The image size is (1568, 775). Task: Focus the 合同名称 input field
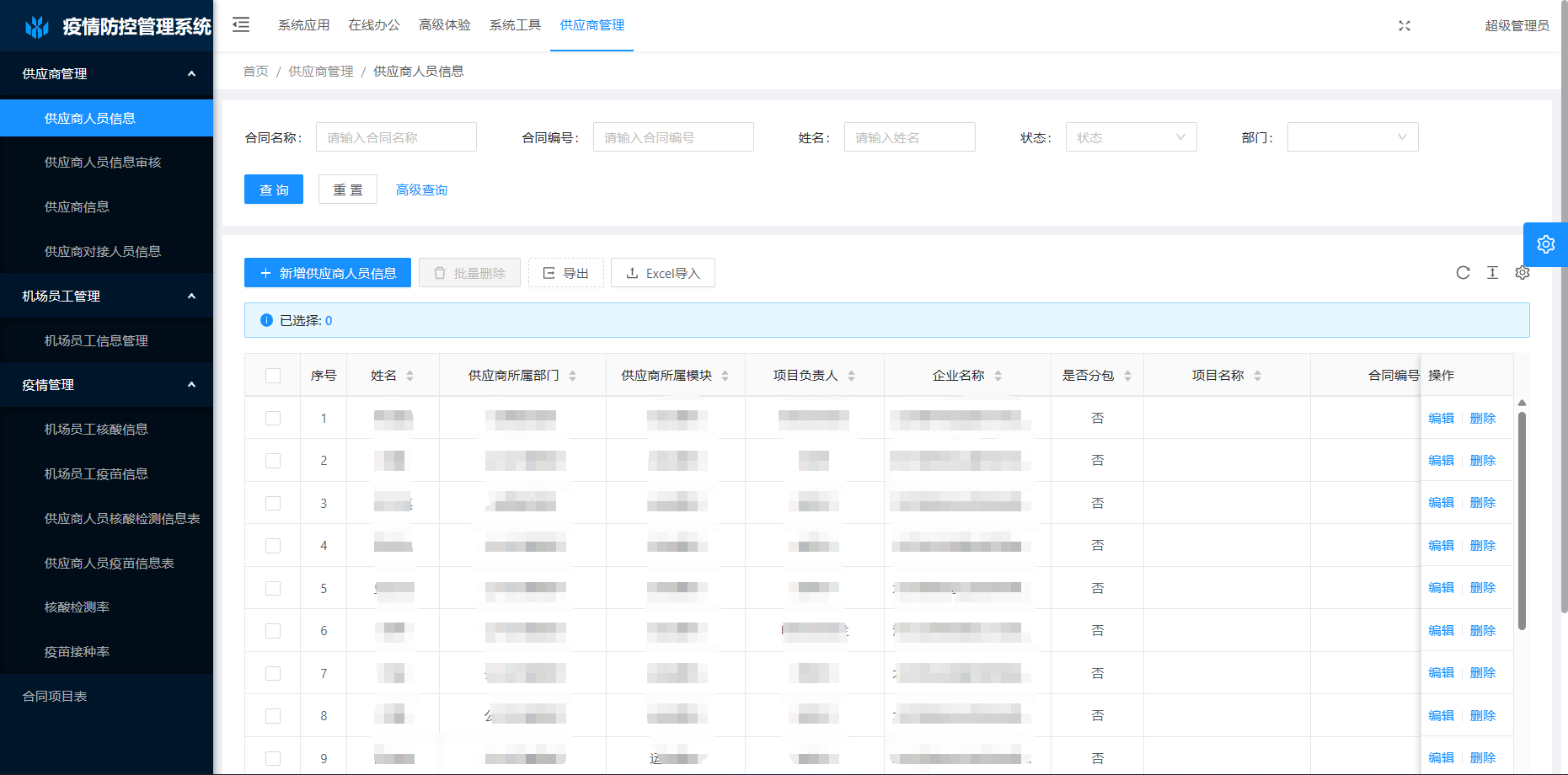[x=396, y=137]
